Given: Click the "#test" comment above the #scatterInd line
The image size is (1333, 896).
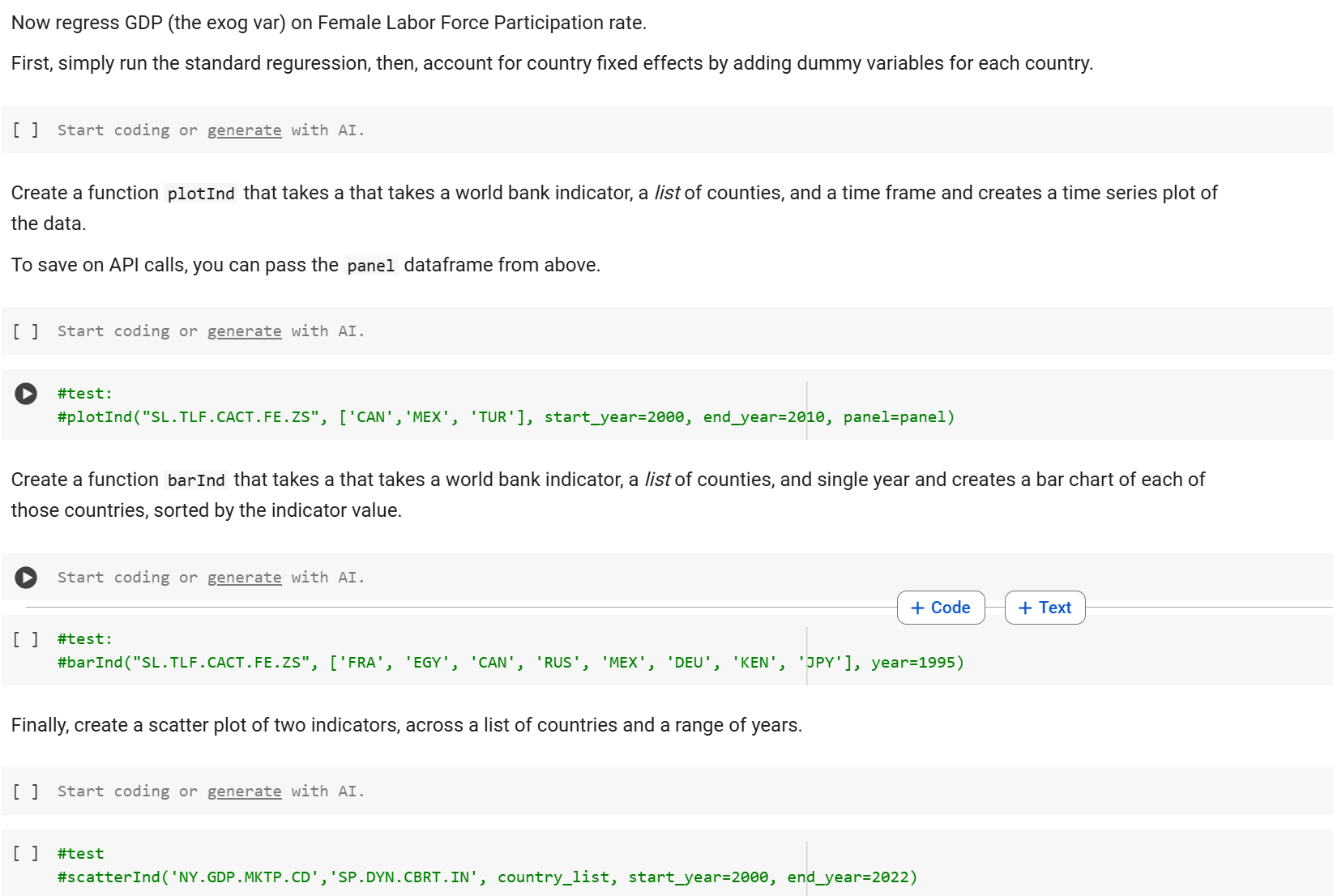Looking at the screenshot, I should coord(80,854).
